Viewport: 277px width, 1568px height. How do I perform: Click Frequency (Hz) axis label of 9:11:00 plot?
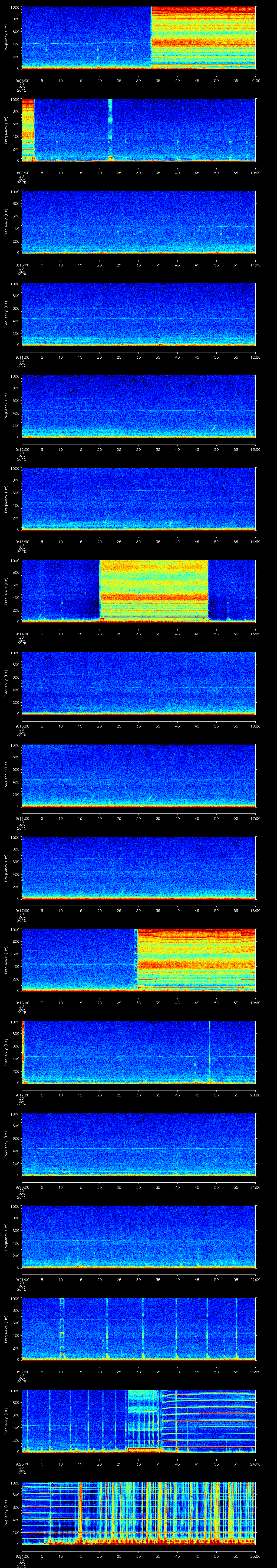pos(6,314)
